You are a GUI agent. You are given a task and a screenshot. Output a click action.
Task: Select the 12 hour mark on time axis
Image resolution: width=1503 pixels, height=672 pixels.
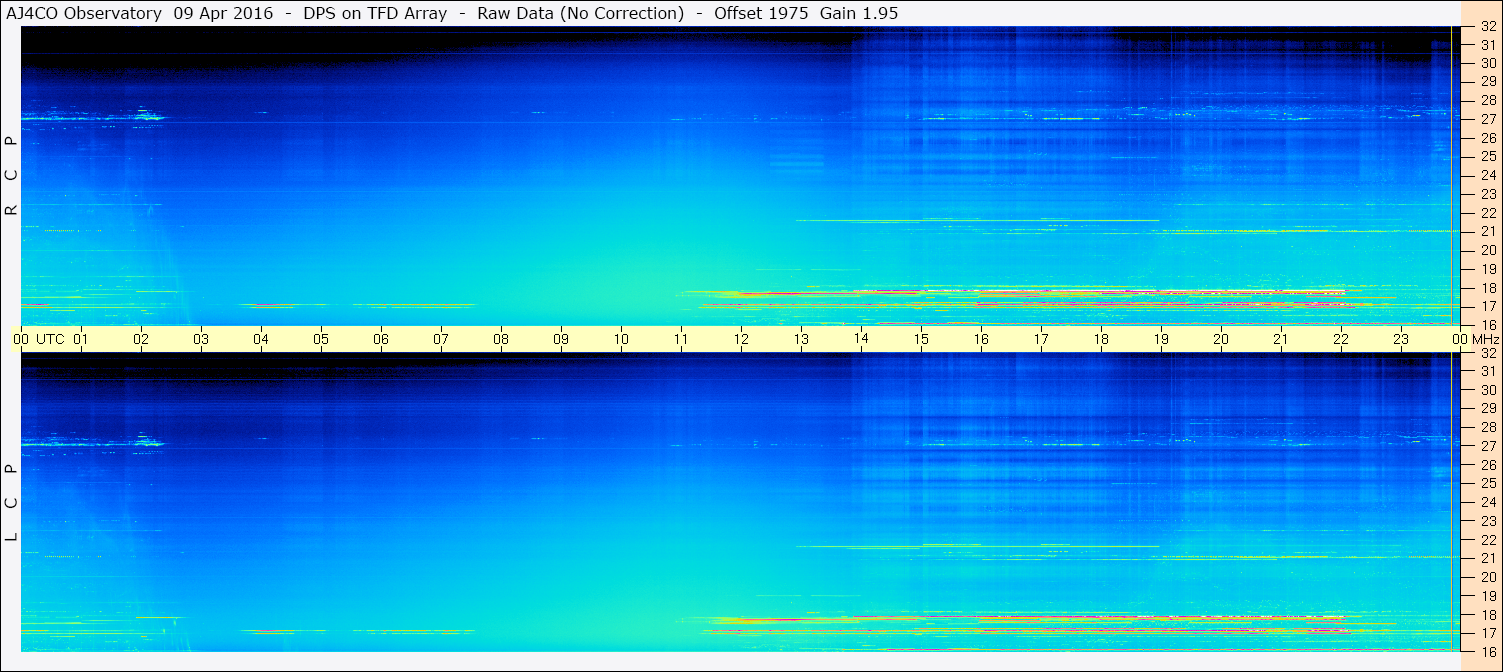pyautogui.click(x=741, y=339)
